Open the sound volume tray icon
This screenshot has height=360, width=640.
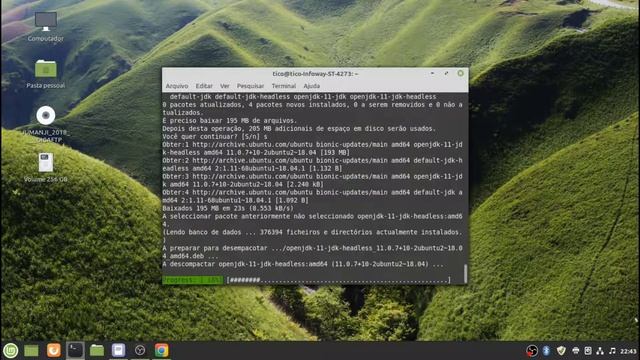(x=612, y=351)
